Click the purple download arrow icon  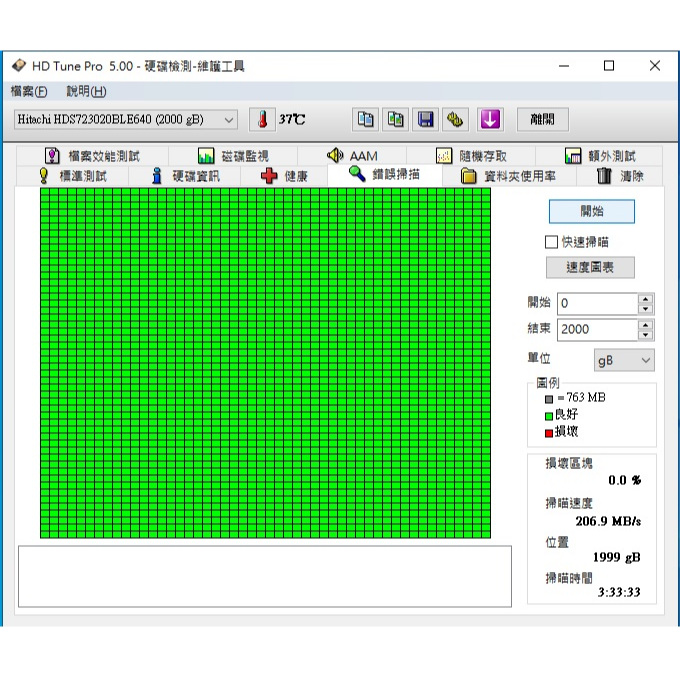[490, 119]
